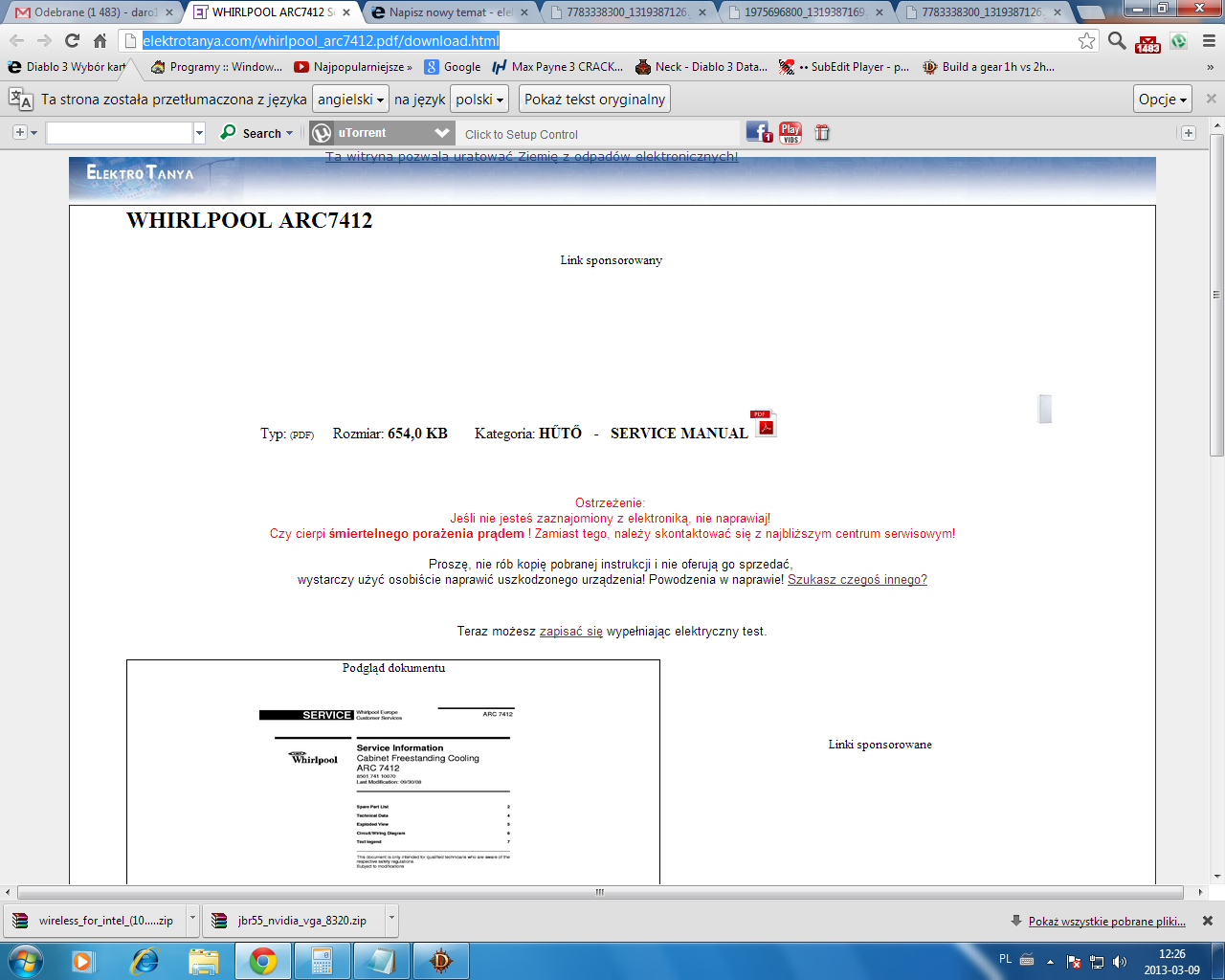This screenshot has width=1225, height=980.
Task: Open the Facebook toolbar icon
Action: (759, 132)
